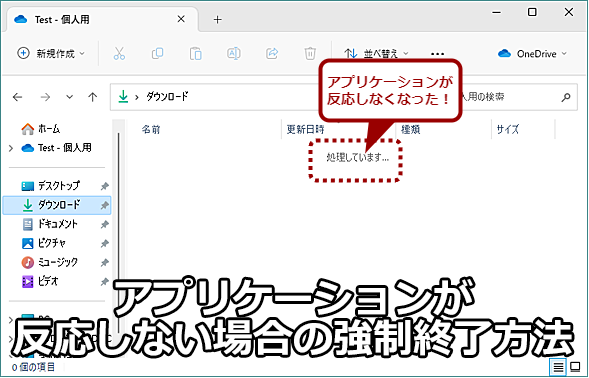Image resolution: width=589 pixels, height=378 pixels.
Task: Open the 新規作成 dropdown
Action: point(51,53)
